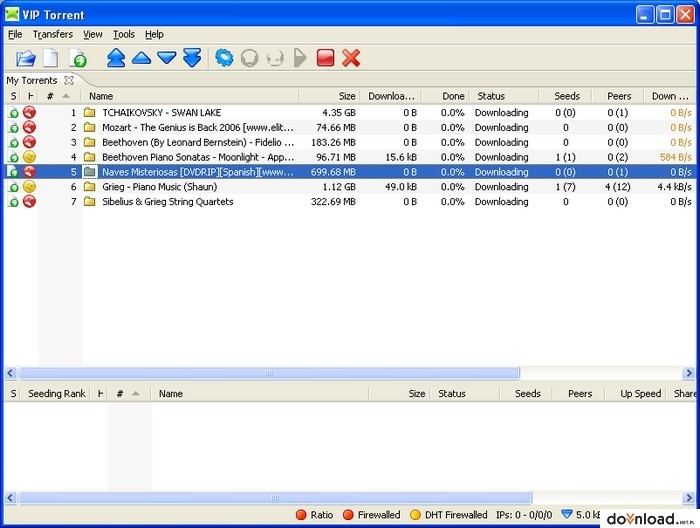Click blue download speed triangle in status bar
Viewport: 700px width, 528px height.
(567, 514)
